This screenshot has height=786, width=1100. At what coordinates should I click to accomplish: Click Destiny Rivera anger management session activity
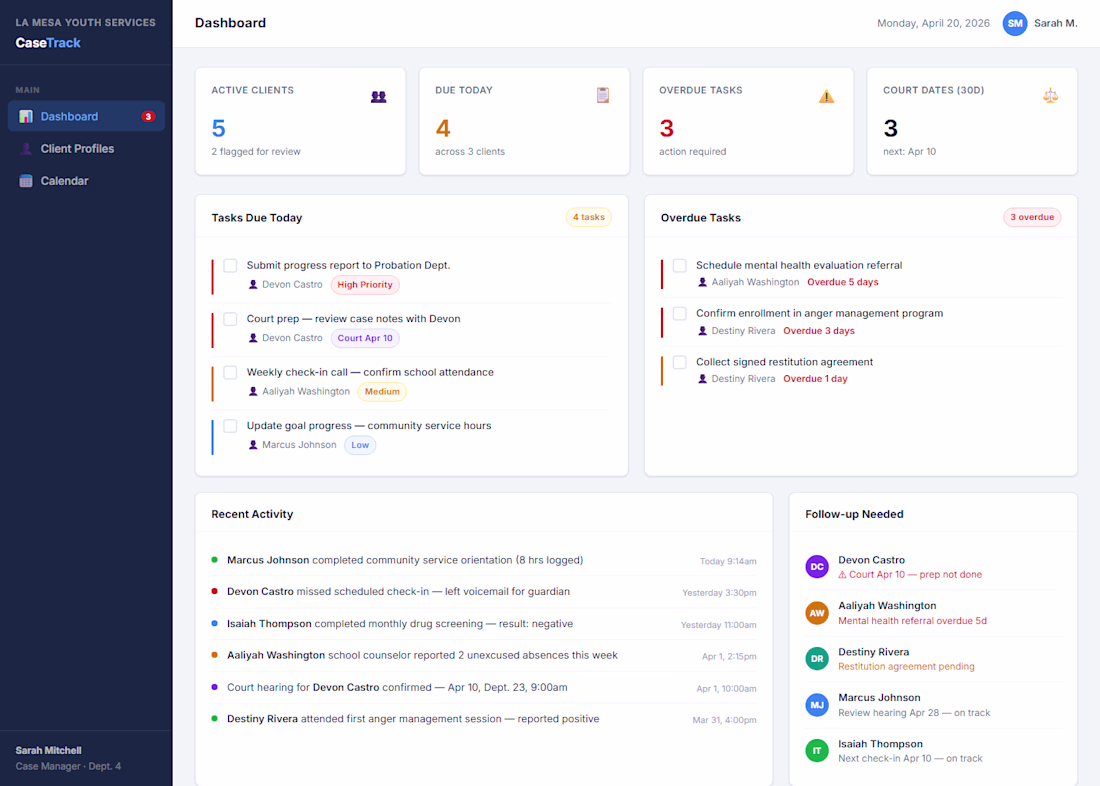click(x=484, y=719)
